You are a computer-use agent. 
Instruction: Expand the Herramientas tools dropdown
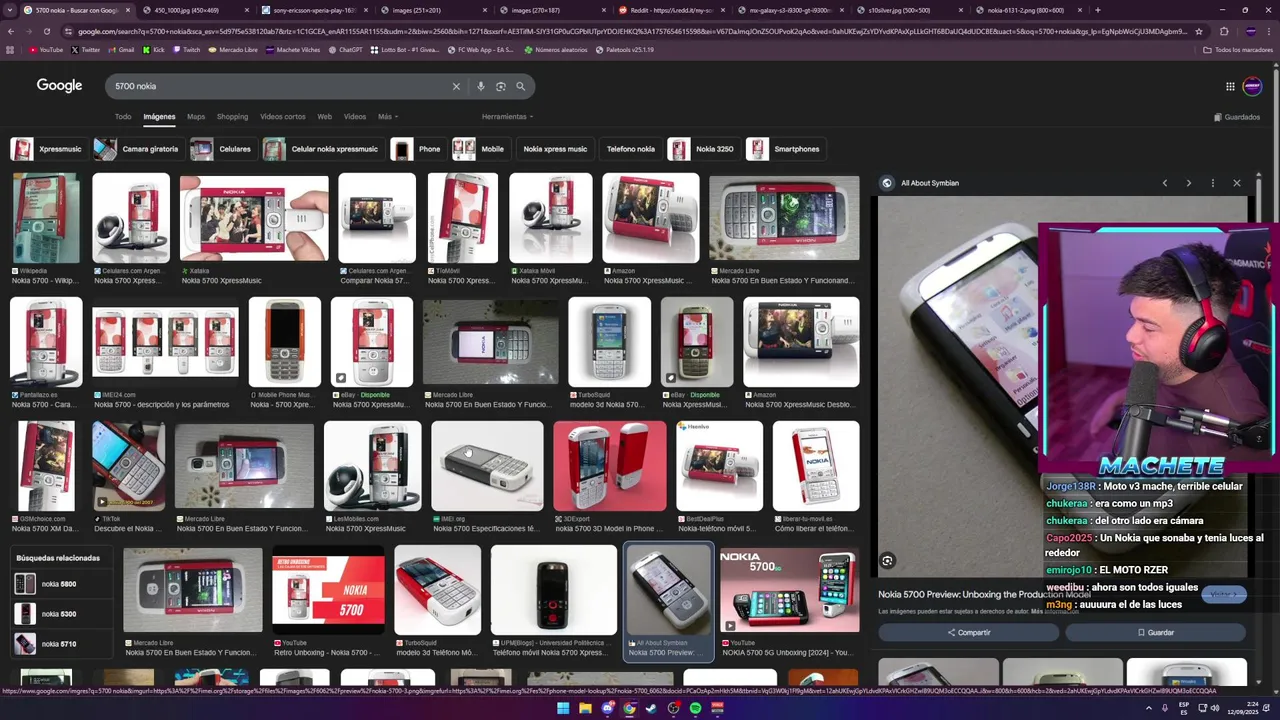click(507, 117)
